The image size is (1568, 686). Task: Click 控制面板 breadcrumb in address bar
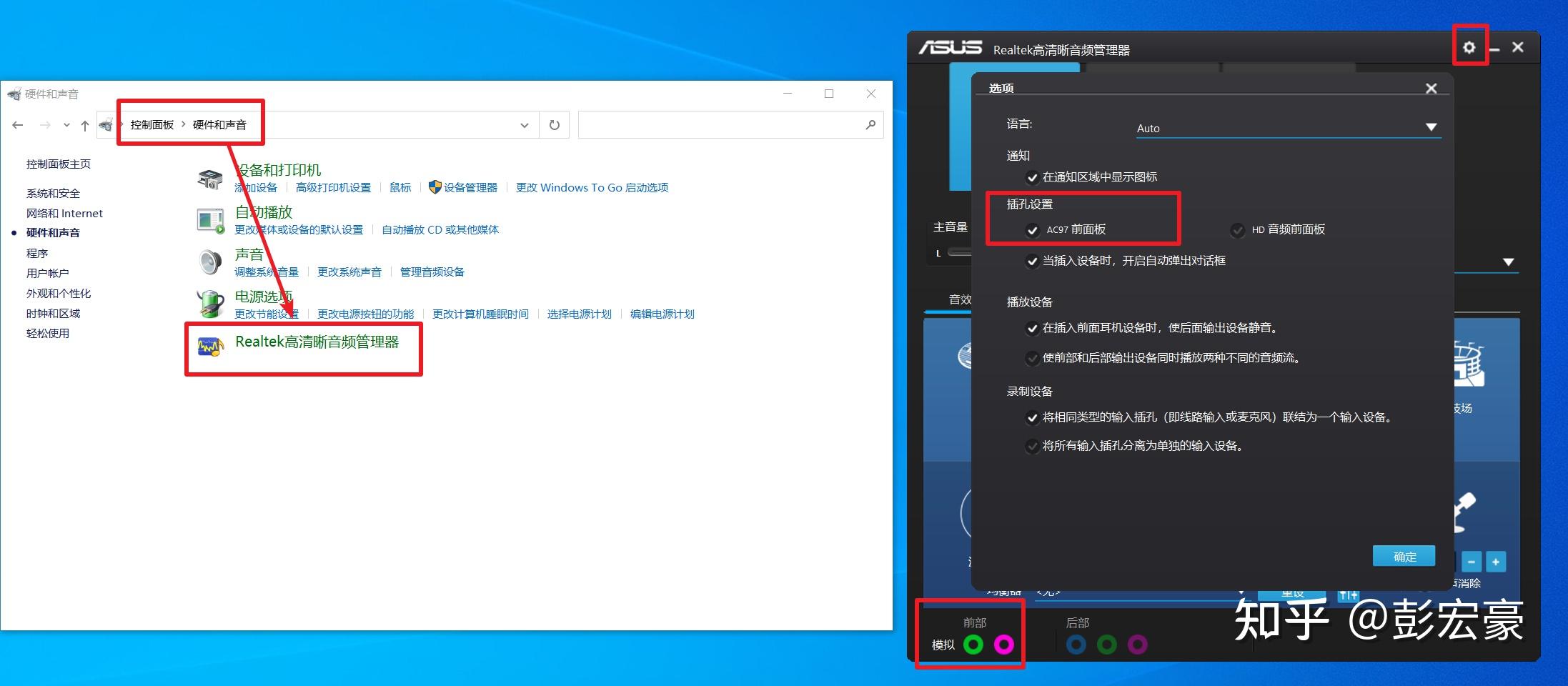coord(152,125)
